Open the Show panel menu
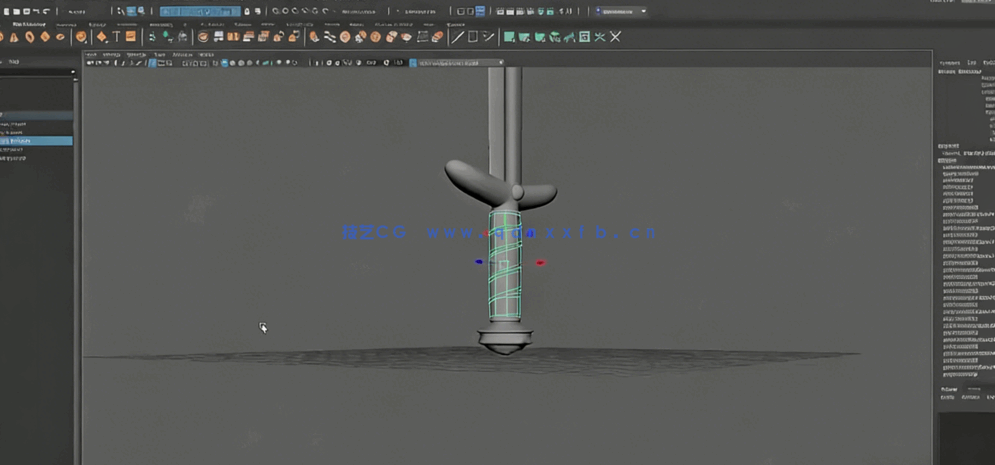995x465 pixels. (159, 55)
